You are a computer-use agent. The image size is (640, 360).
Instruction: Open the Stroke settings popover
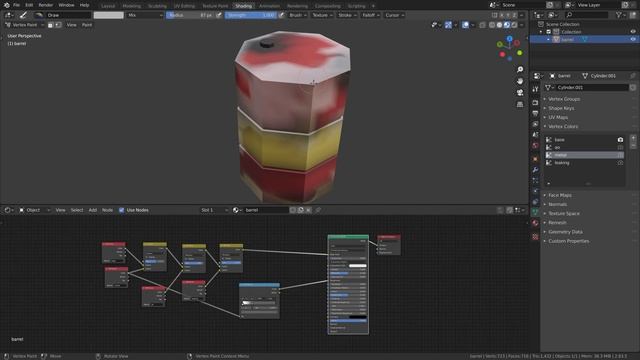[x=347, y=15]
